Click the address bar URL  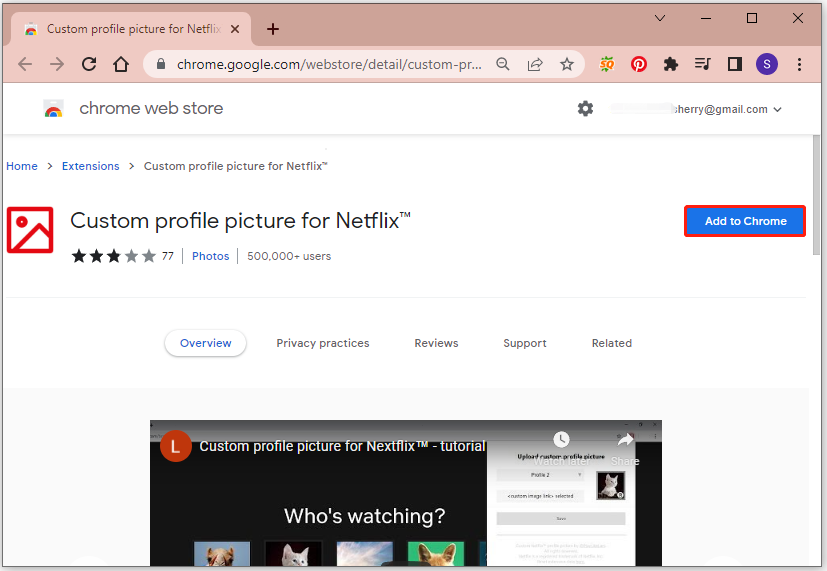click(x=329, y=64)
